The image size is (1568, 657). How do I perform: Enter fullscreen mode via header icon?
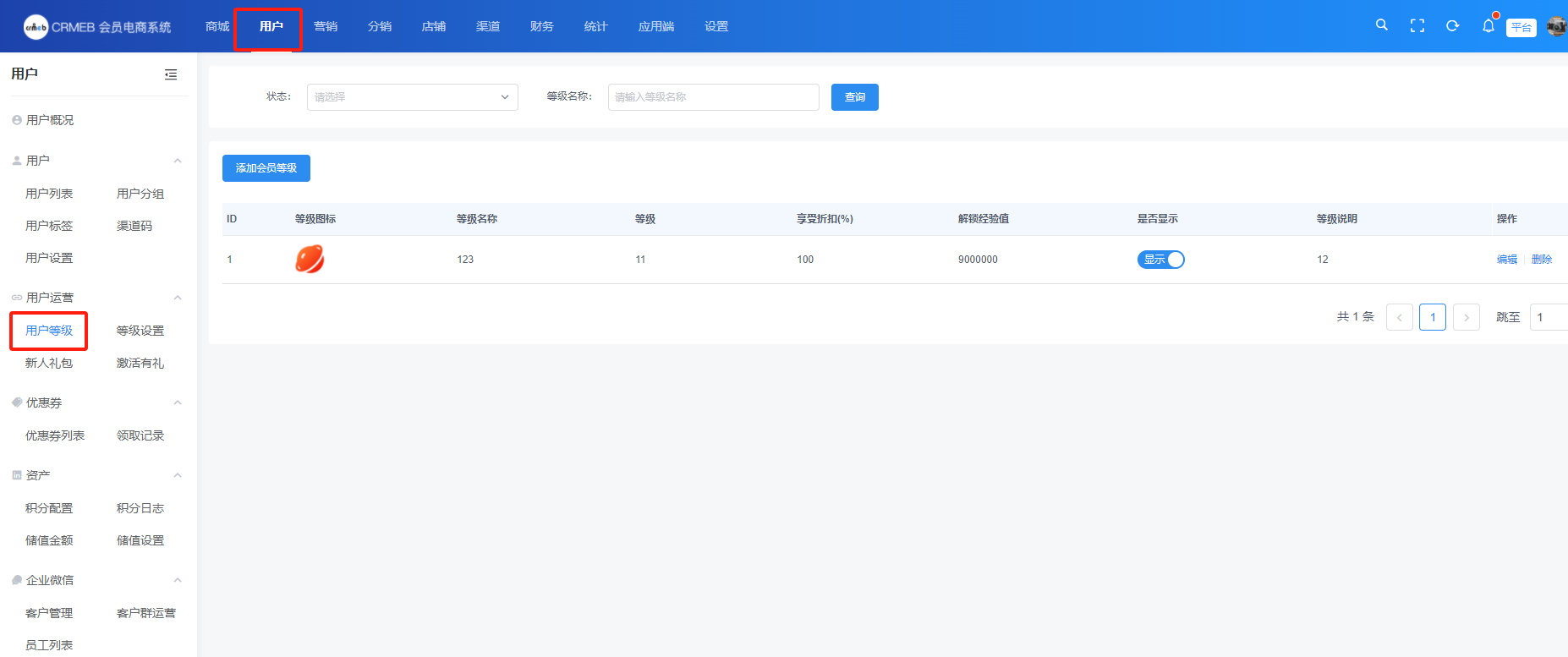(x=1417, y=26)
